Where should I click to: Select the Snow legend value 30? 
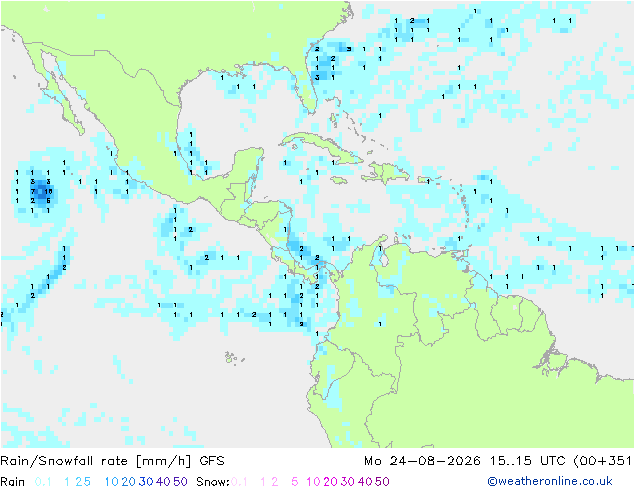348,482
